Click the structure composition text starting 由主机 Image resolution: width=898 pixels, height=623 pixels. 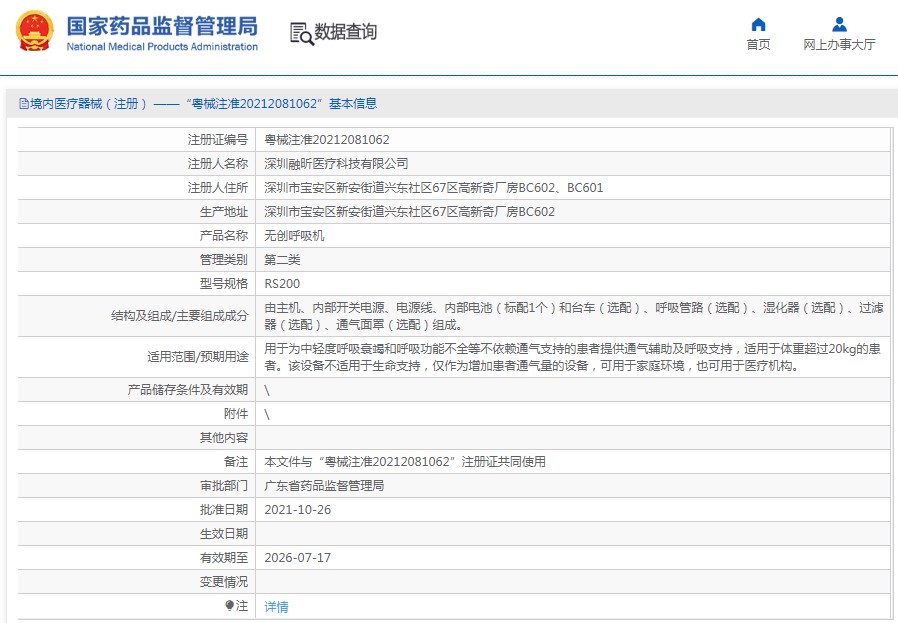point(573,316)
